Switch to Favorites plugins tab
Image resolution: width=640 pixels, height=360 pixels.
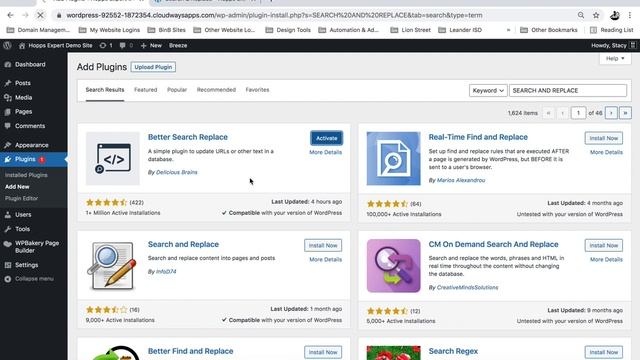tap(257, 90)
